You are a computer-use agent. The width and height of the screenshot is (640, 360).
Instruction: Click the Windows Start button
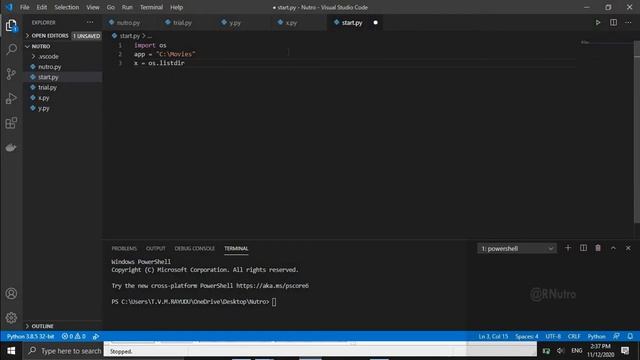(x=11, y=351)
